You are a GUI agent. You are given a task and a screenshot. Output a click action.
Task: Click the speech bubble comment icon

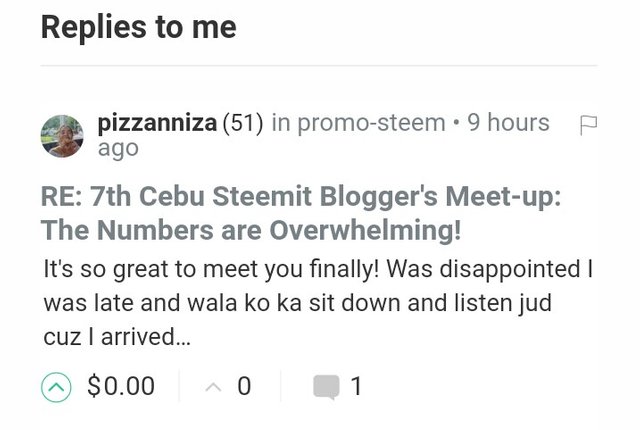pos(326,386)
